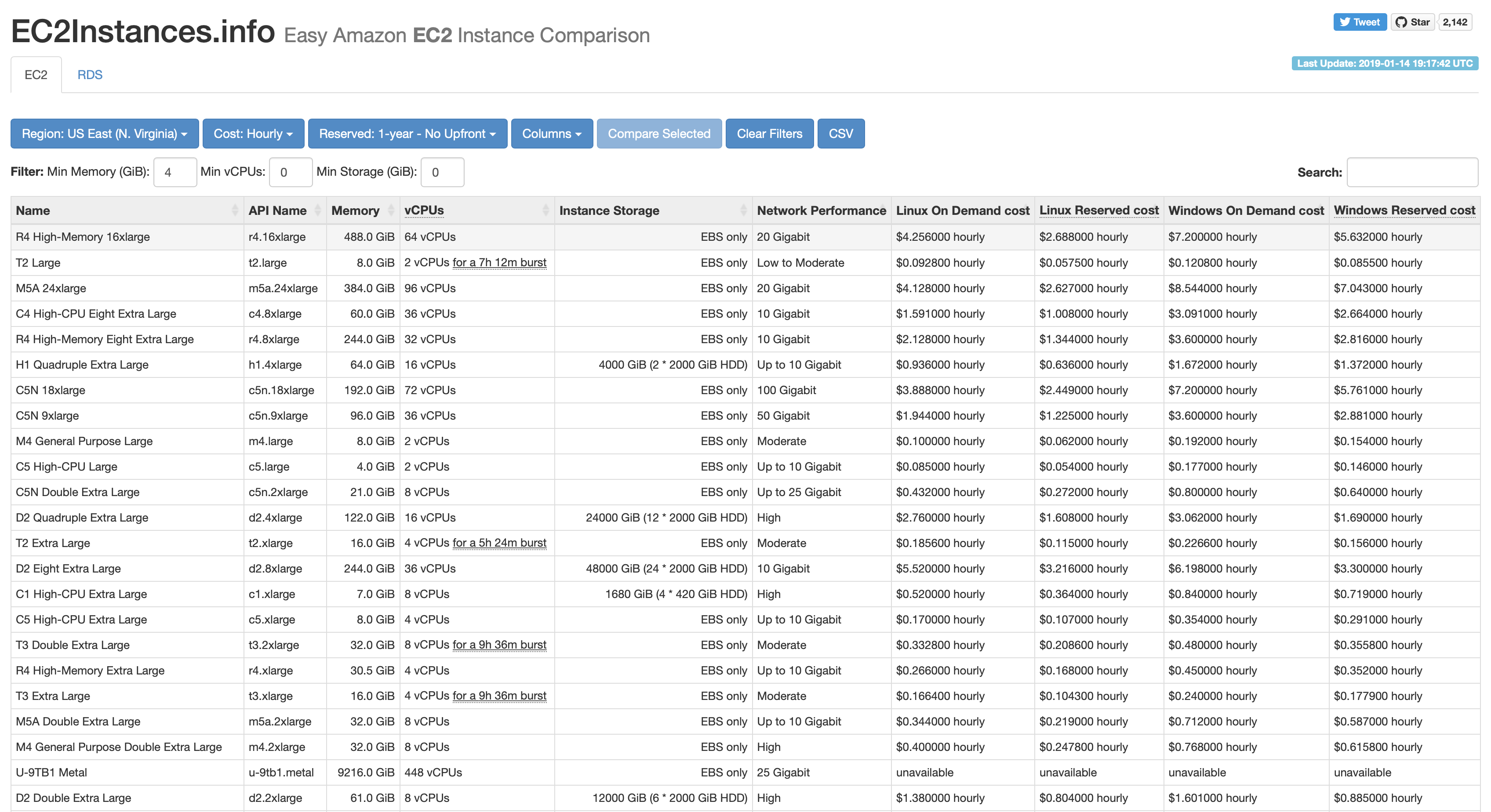The image size is (1491, 812).
Task: Click the Compare Selected button
Action: click(x=659, y=134)
